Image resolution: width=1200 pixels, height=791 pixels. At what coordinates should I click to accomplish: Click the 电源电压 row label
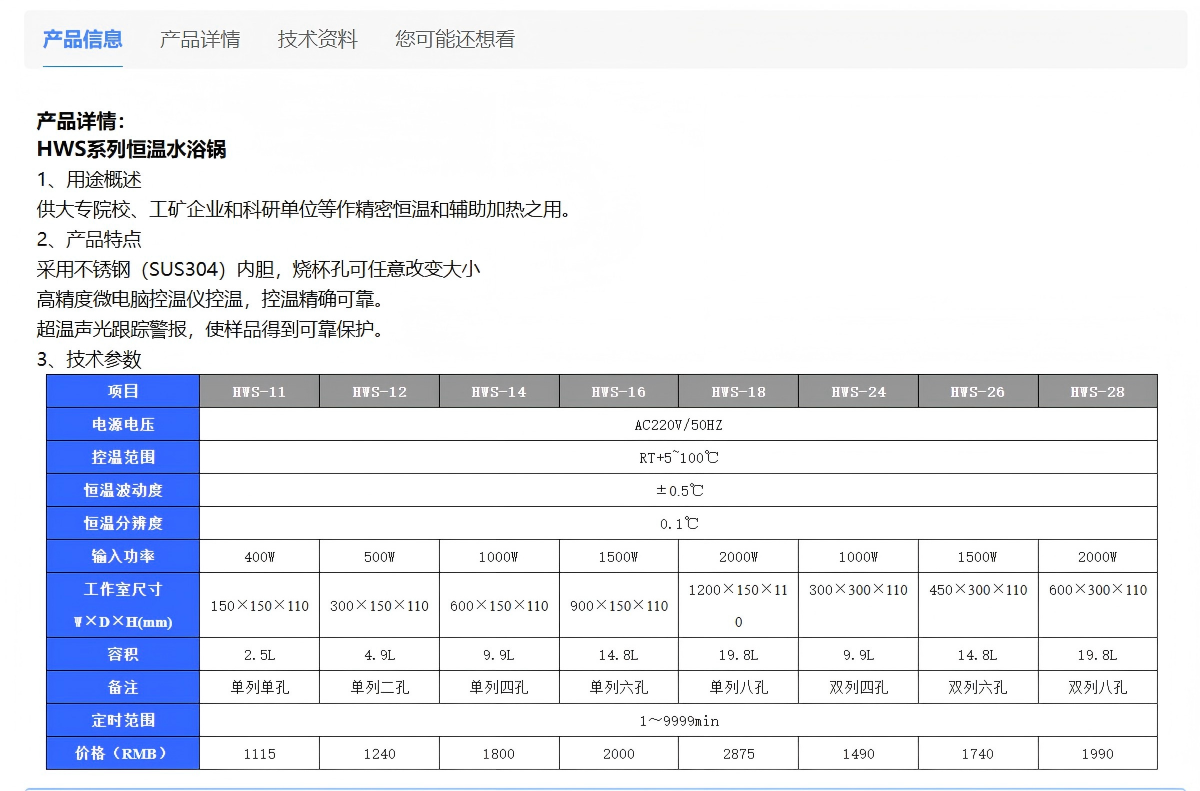122,424
